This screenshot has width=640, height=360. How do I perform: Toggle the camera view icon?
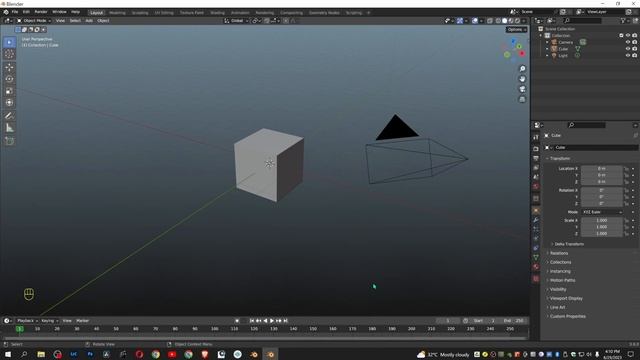[x=522, y=89]
